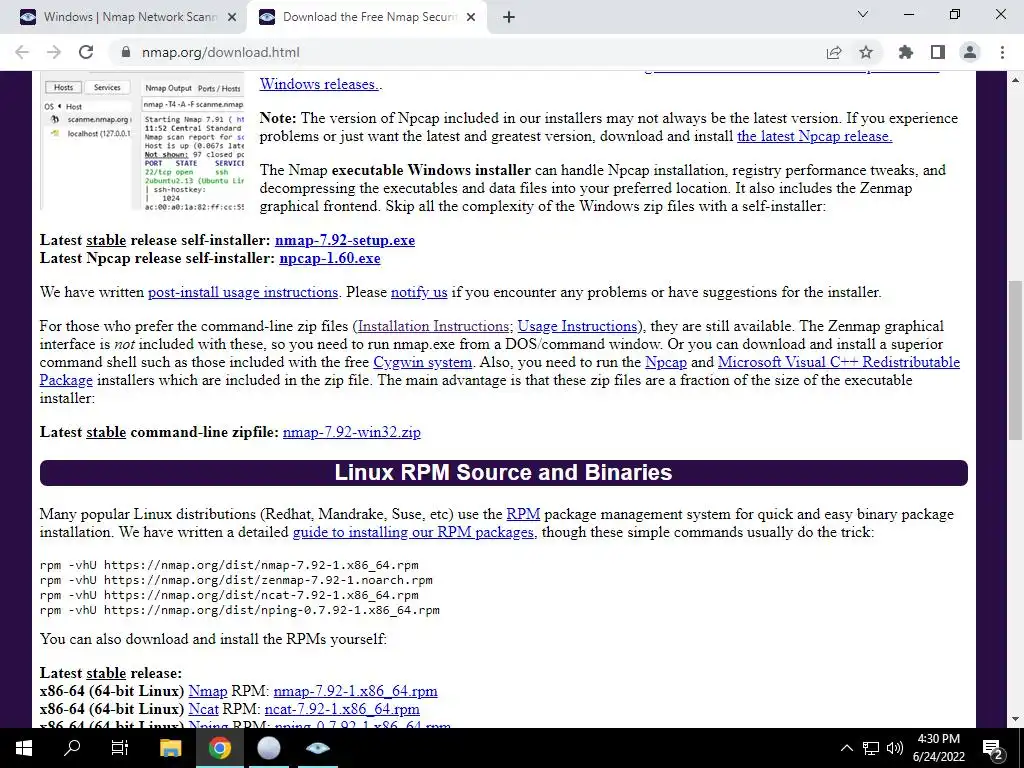Open Nmap link beside x86-64 RPM
Image resolution: width=1024 pixels, height=768 pixels.
click(208, 691)
